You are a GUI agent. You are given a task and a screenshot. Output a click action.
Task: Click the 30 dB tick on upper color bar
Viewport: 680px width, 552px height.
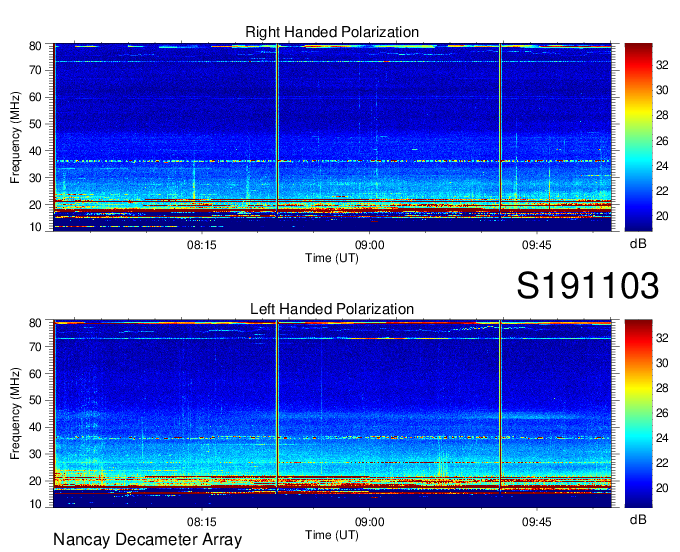662,90
